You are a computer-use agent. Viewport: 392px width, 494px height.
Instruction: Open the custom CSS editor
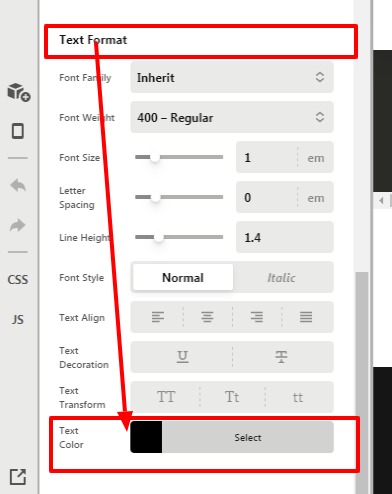pos(18,280)
